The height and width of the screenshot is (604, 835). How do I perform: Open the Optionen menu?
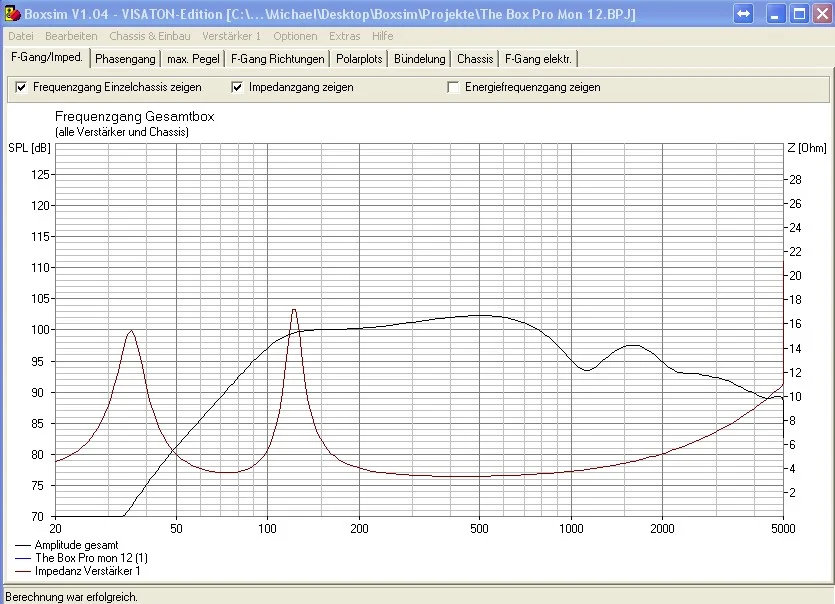pos(296,36)
